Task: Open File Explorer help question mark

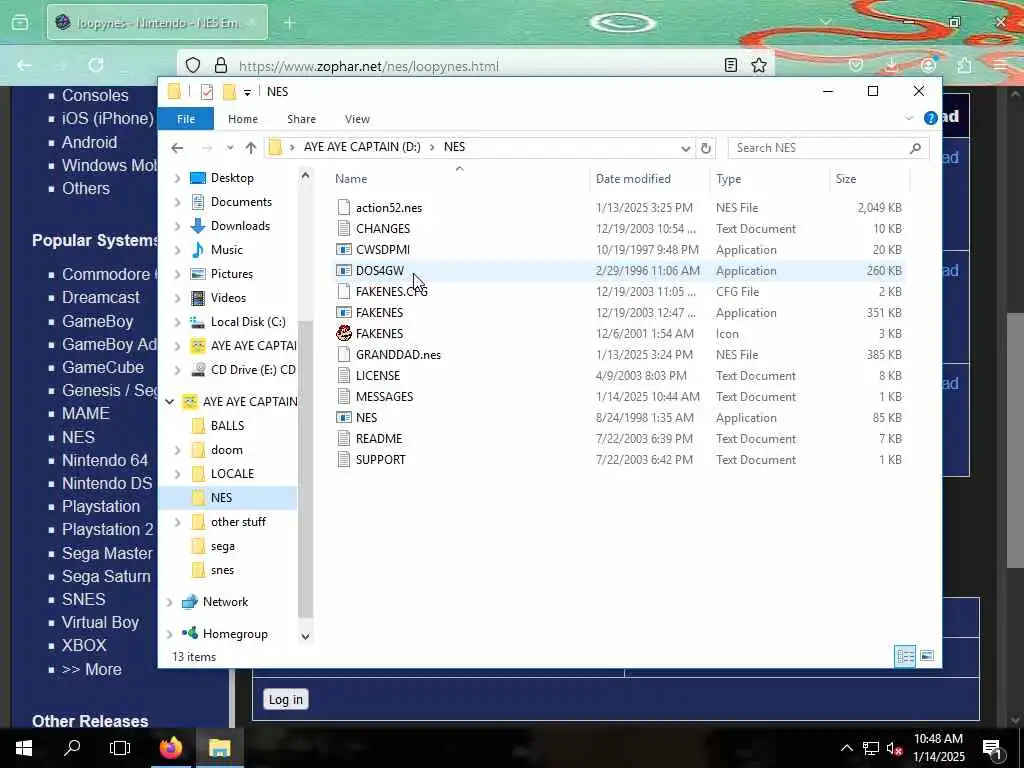Action: point(931,118)
